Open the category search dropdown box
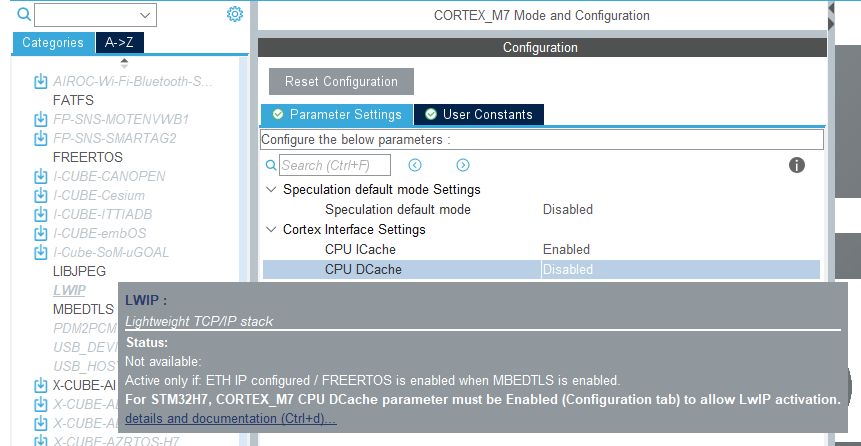The width and height of the screenshot is (861, 446). pyautogui.click(x=96, y=15)
